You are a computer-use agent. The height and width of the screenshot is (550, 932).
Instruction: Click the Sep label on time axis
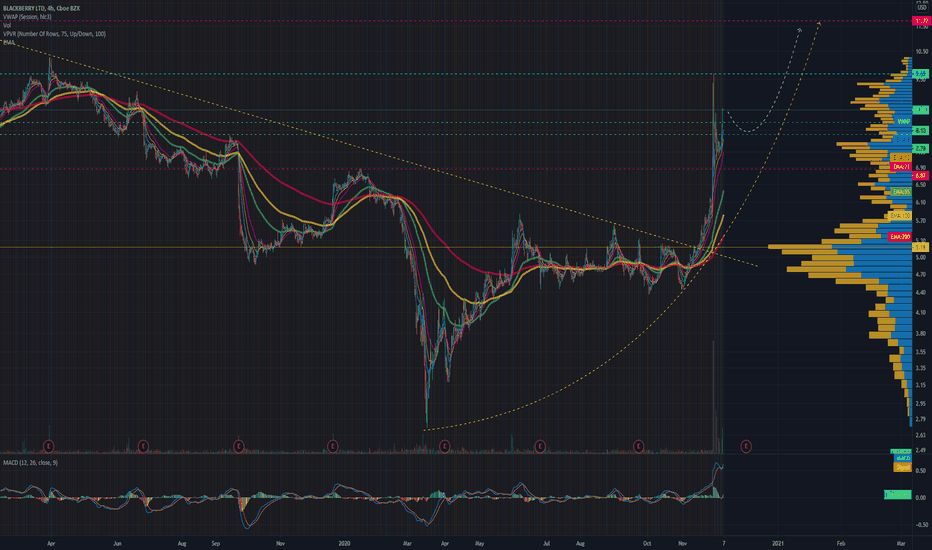(x=216, y=543)
